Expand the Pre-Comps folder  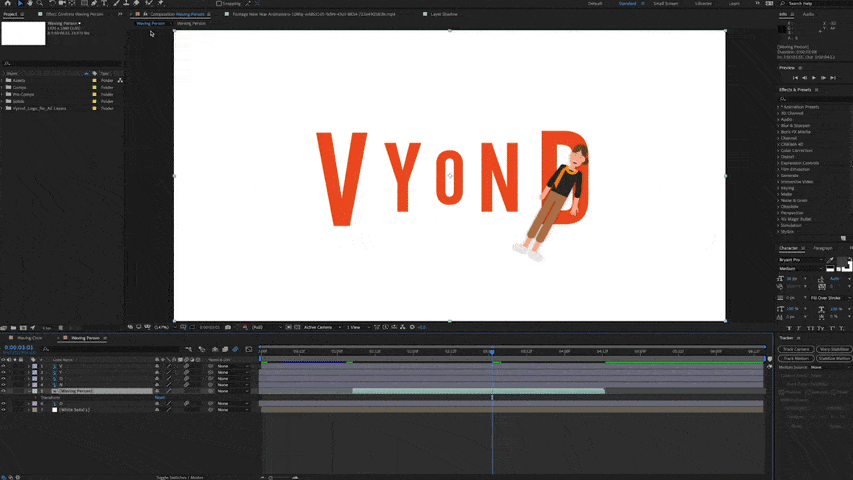tap(3, 94)
